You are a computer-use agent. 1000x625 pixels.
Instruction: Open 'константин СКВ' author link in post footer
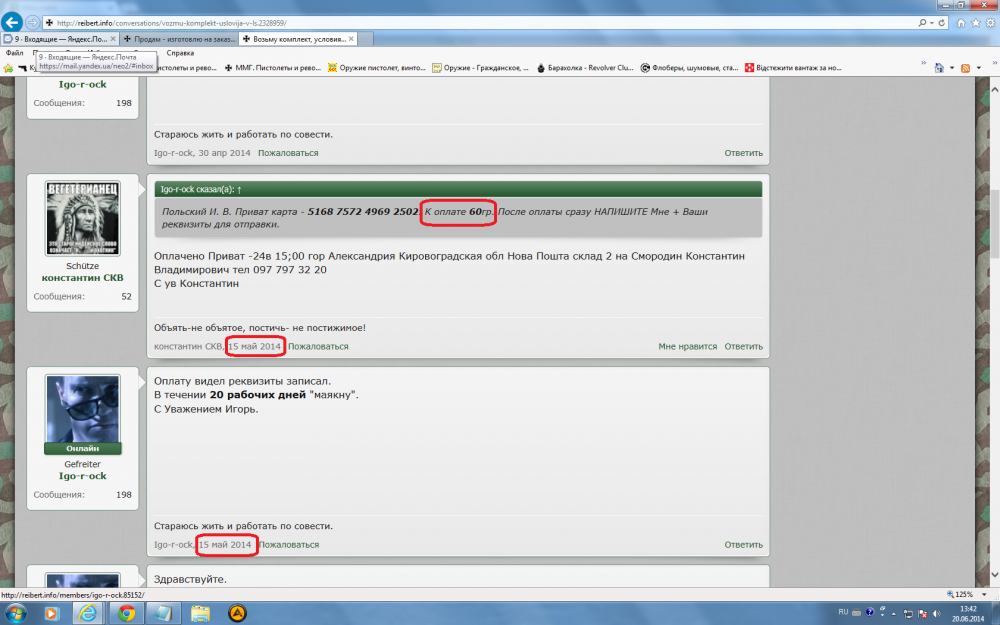[188, 346]
